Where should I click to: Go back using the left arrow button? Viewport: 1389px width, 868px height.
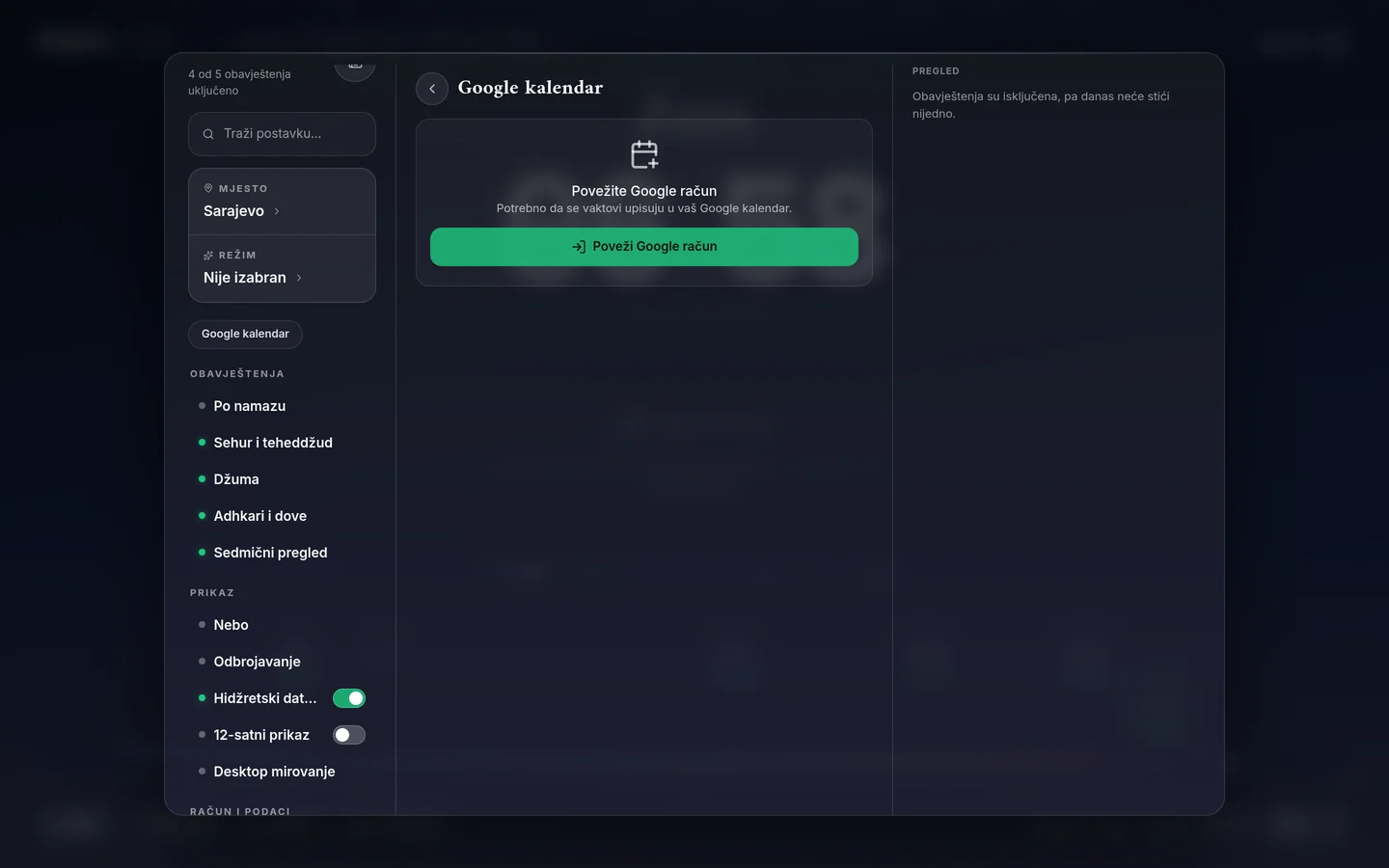point(432,89)
